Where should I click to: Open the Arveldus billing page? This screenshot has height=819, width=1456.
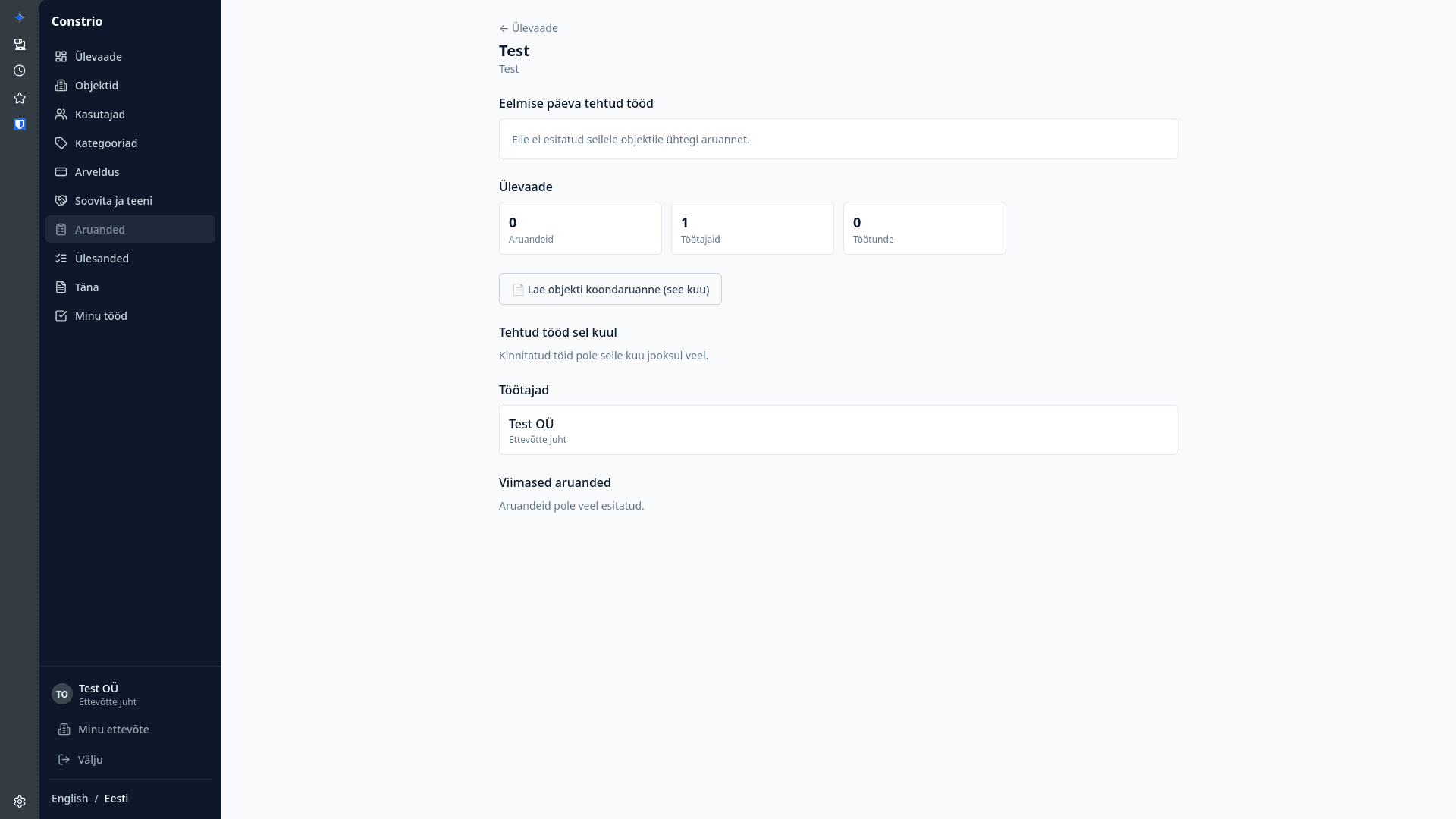[x=130, y=172]
